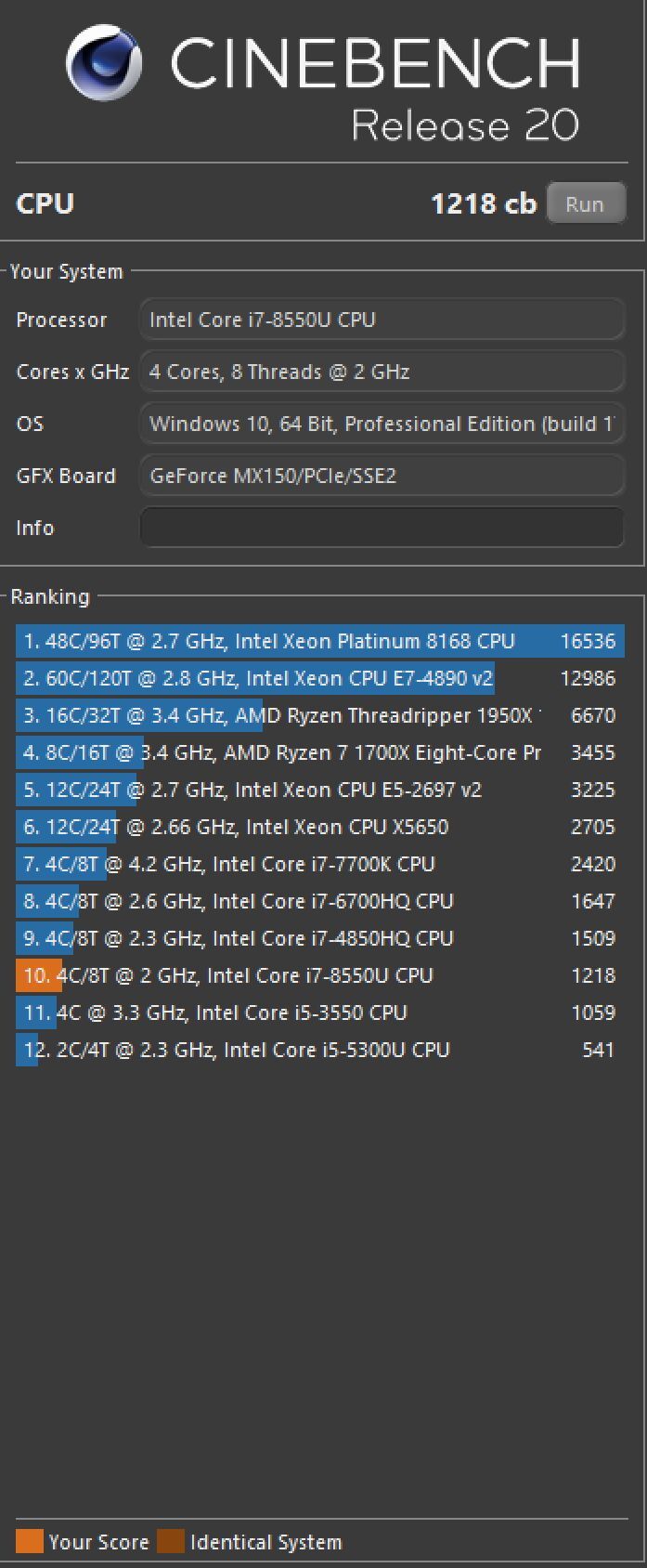The height and width of the screenshot is (1568, 647).
Task: Click the CPU label heading
Action: 45,203
